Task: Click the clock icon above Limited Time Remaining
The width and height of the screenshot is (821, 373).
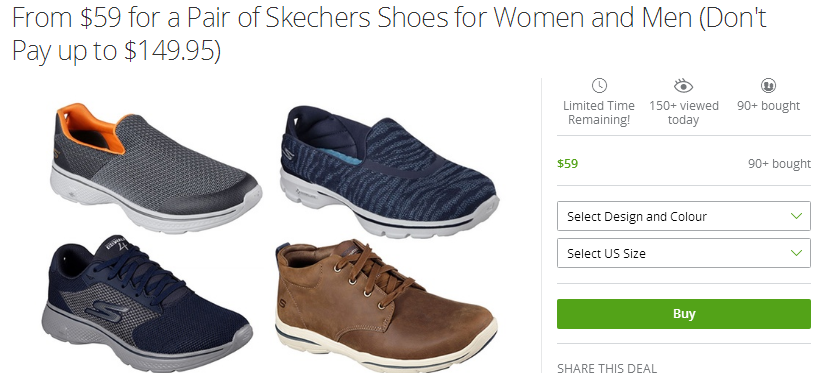Action: [599, 85]
